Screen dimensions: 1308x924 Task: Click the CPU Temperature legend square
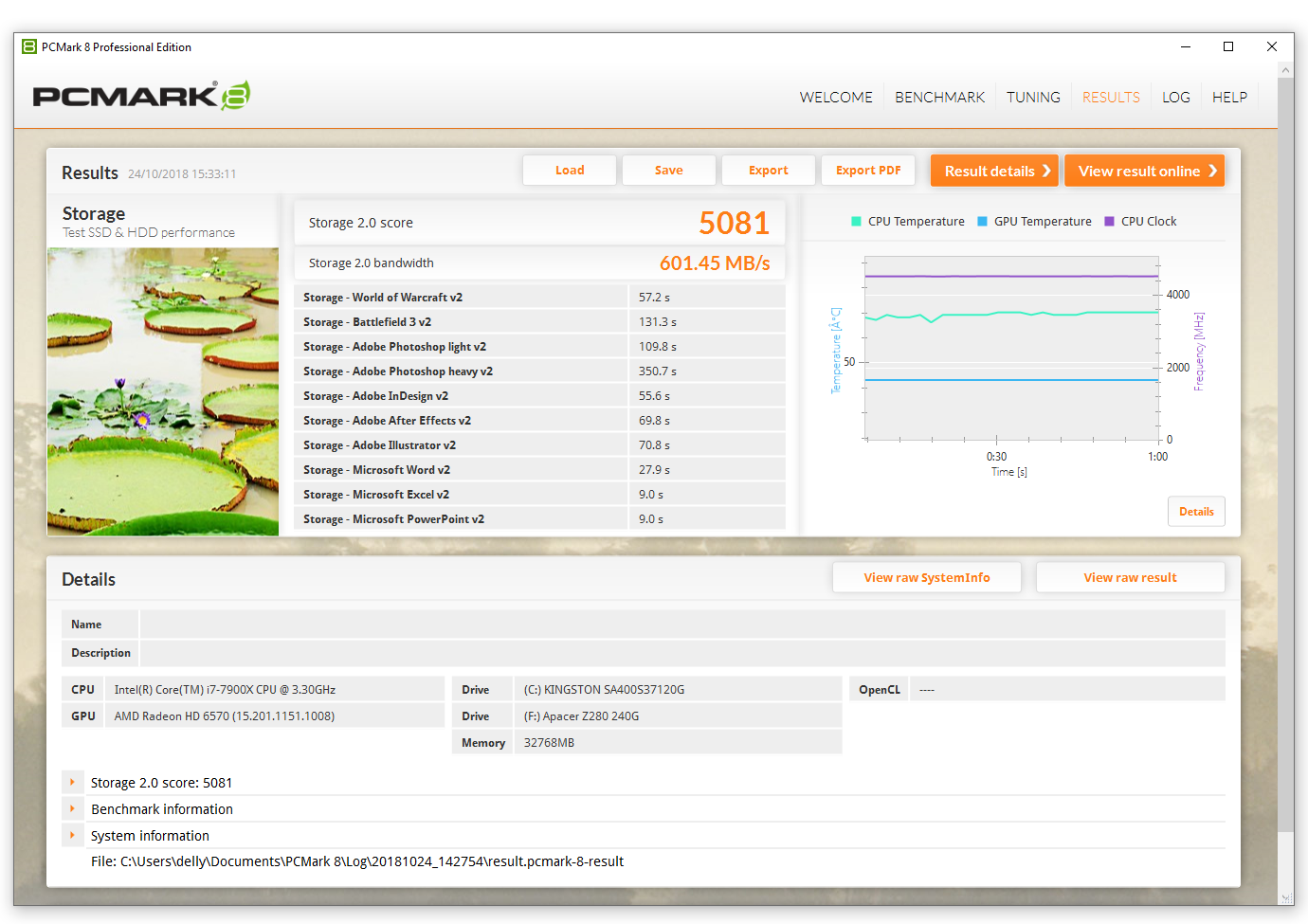tap(857, 222)
